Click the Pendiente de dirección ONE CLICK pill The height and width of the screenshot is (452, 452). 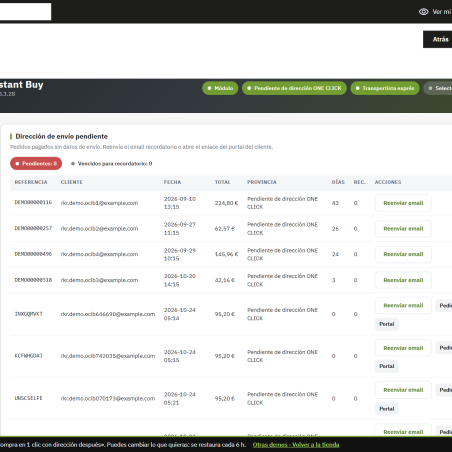click(x=294, y=88)
